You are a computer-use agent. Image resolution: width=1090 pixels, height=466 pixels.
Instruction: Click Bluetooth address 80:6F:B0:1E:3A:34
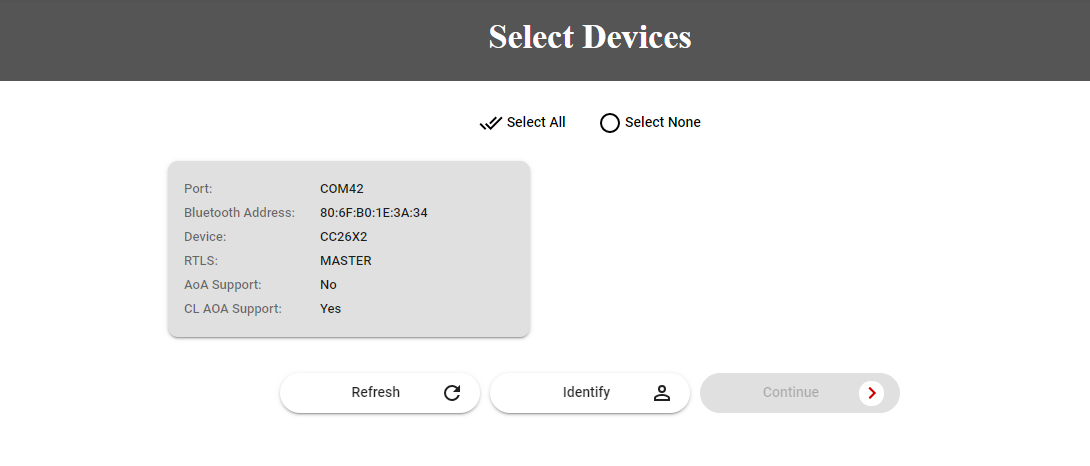click(374, 212)
